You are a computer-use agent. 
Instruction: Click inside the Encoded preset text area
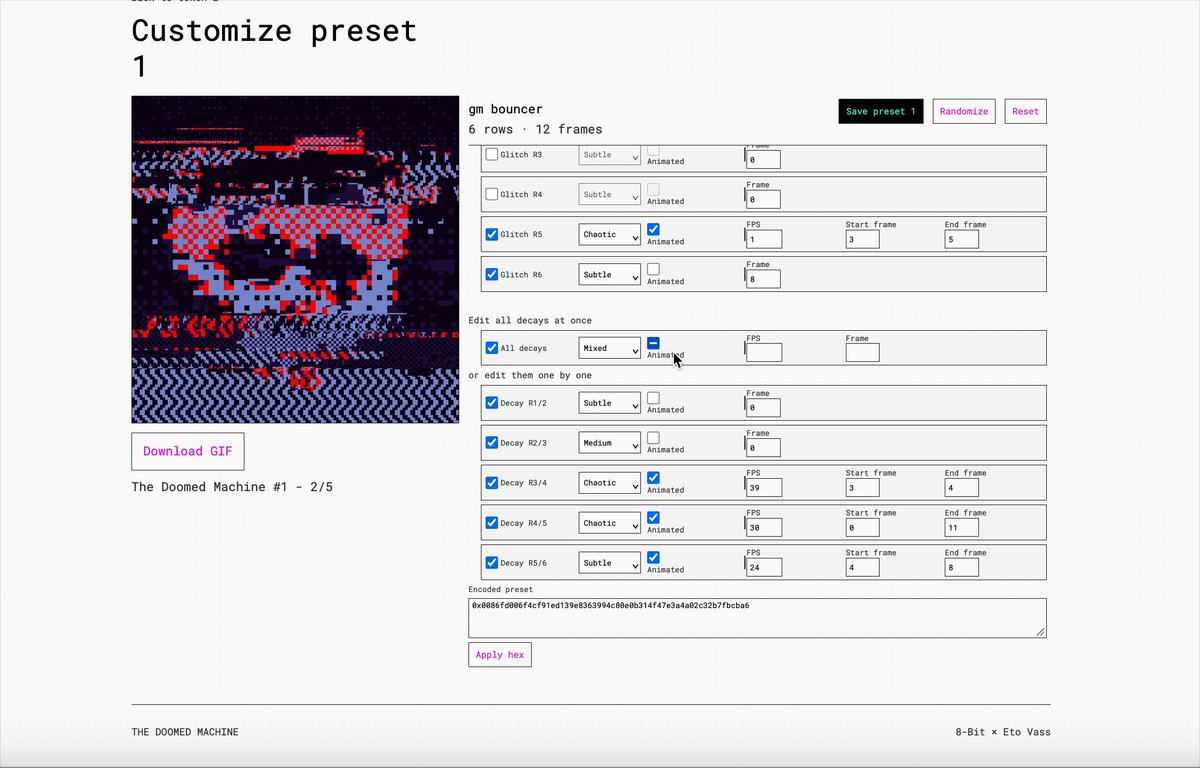click(758, 617)
